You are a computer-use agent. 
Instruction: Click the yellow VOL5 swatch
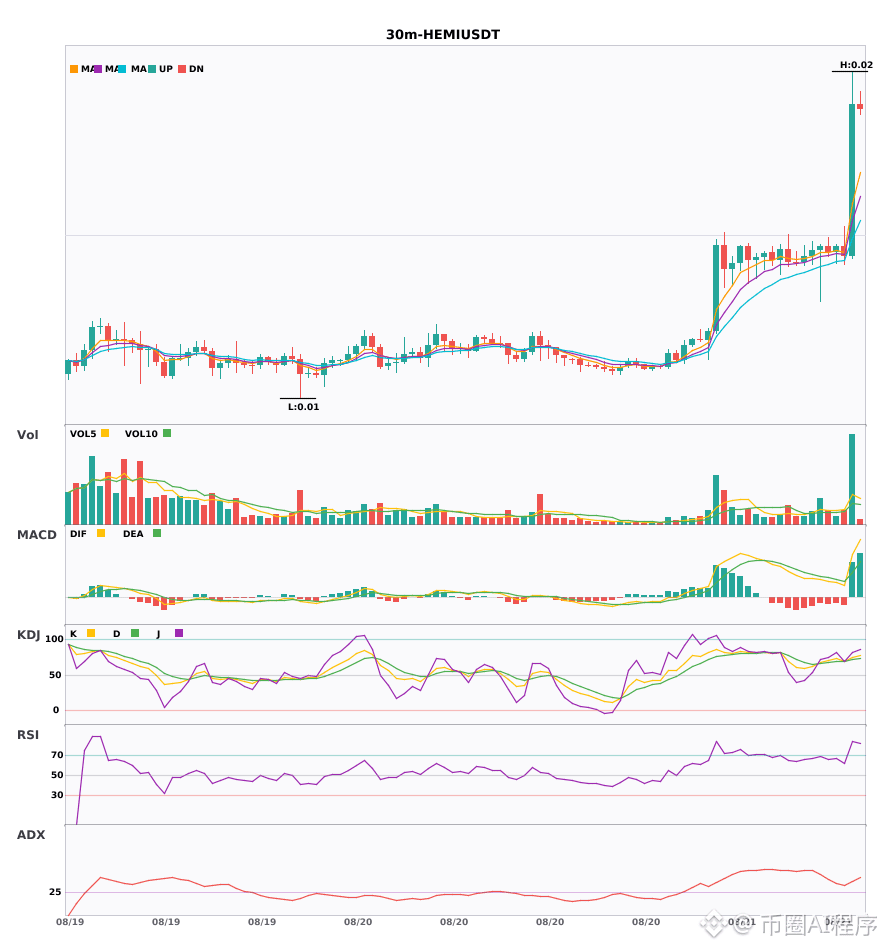[x=105, y=433]
